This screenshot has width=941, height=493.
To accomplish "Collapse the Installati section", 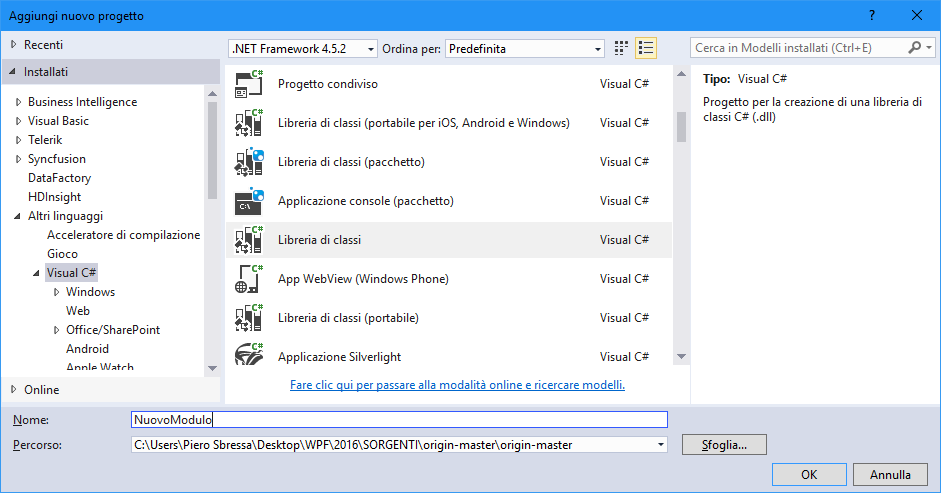I will (13, 71).
